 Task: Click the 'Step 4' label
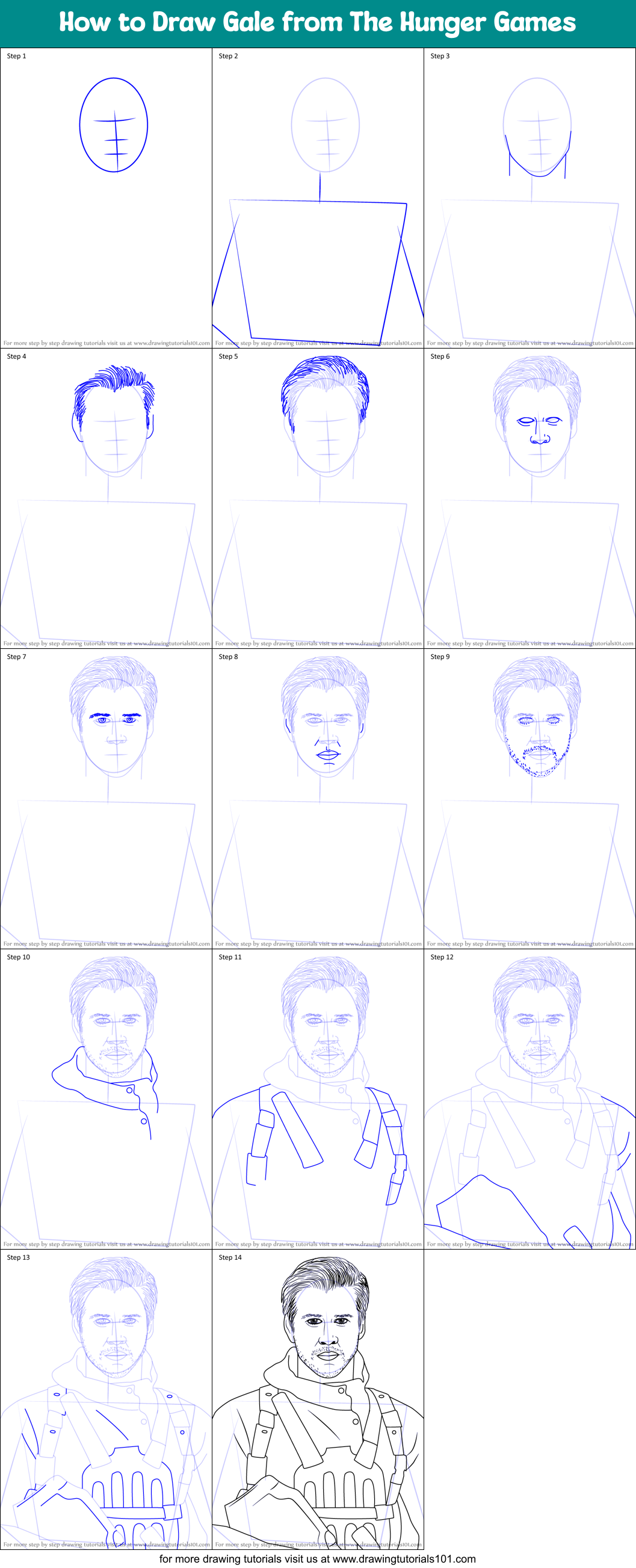[x=16, y=357]
